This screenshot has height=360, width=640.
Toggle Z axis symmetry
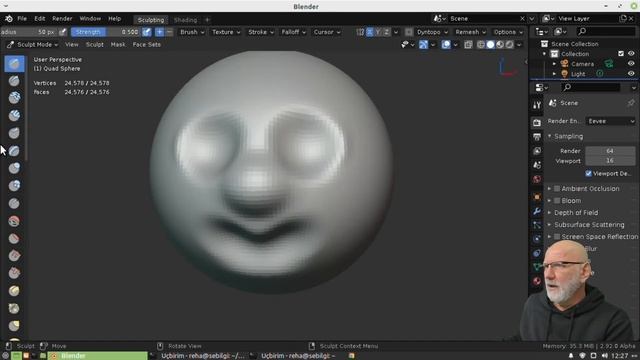click(x=386, y=32)
